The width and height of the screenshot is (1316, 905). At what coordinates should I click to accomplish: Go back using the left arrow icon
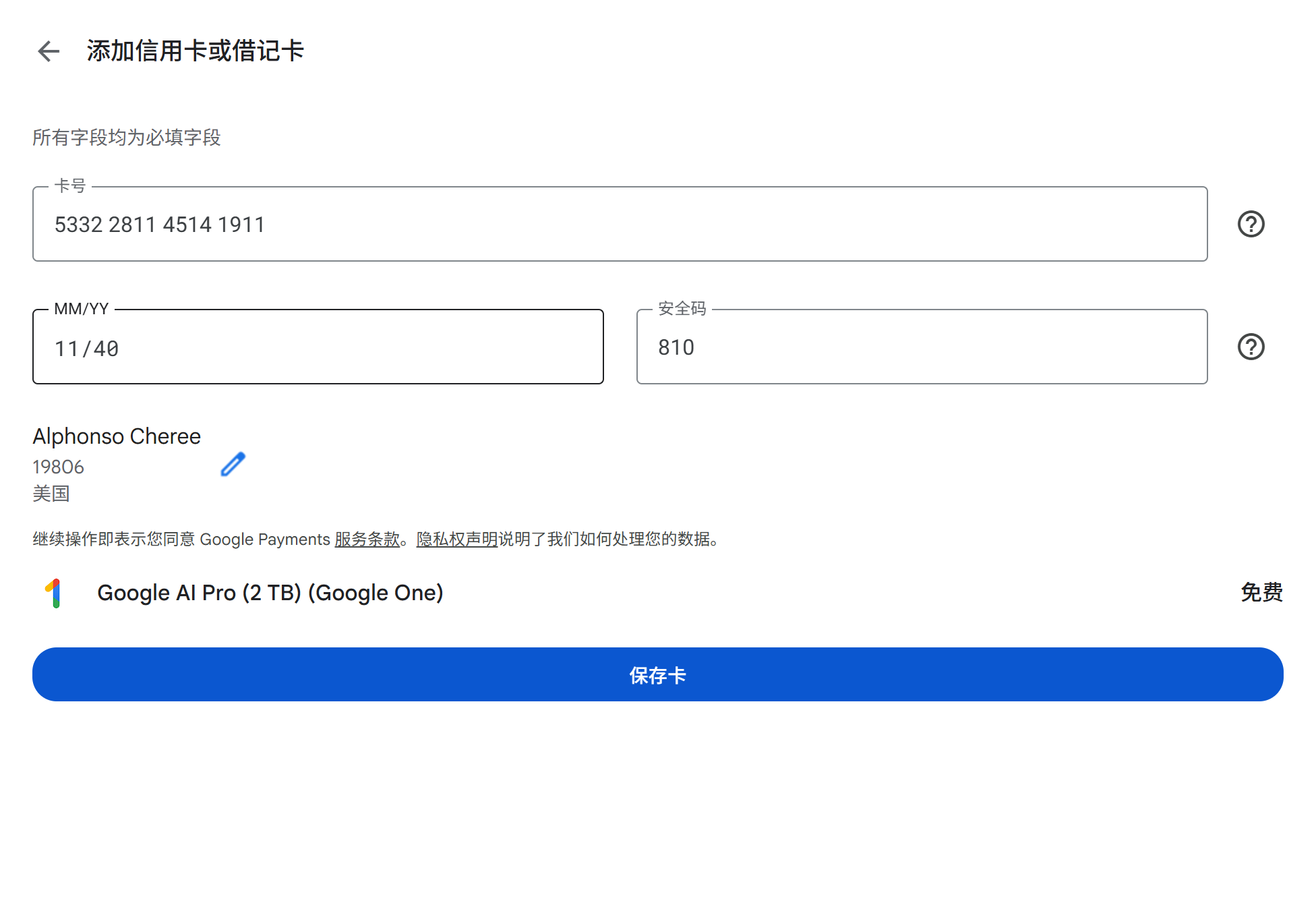coord(49,51)
